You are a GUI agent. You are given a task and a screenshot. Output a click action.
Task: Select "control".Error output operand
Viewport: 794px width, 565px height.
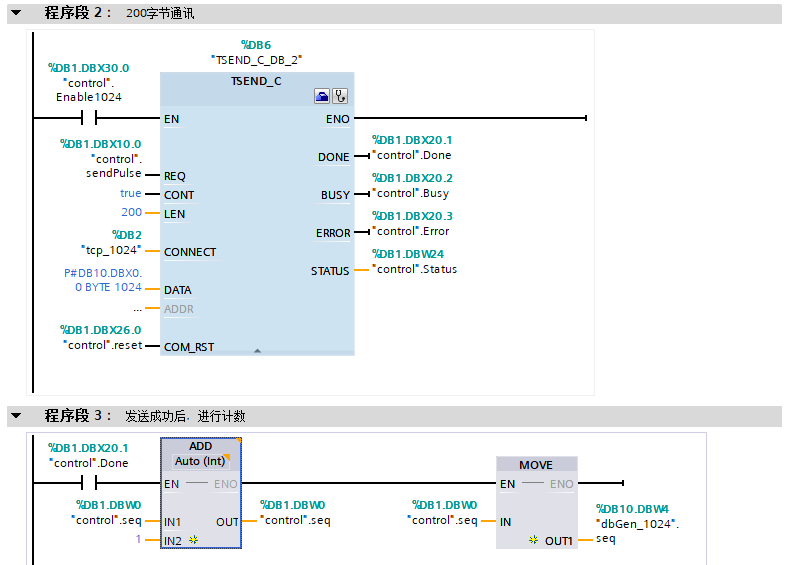[x=410, y=231]
